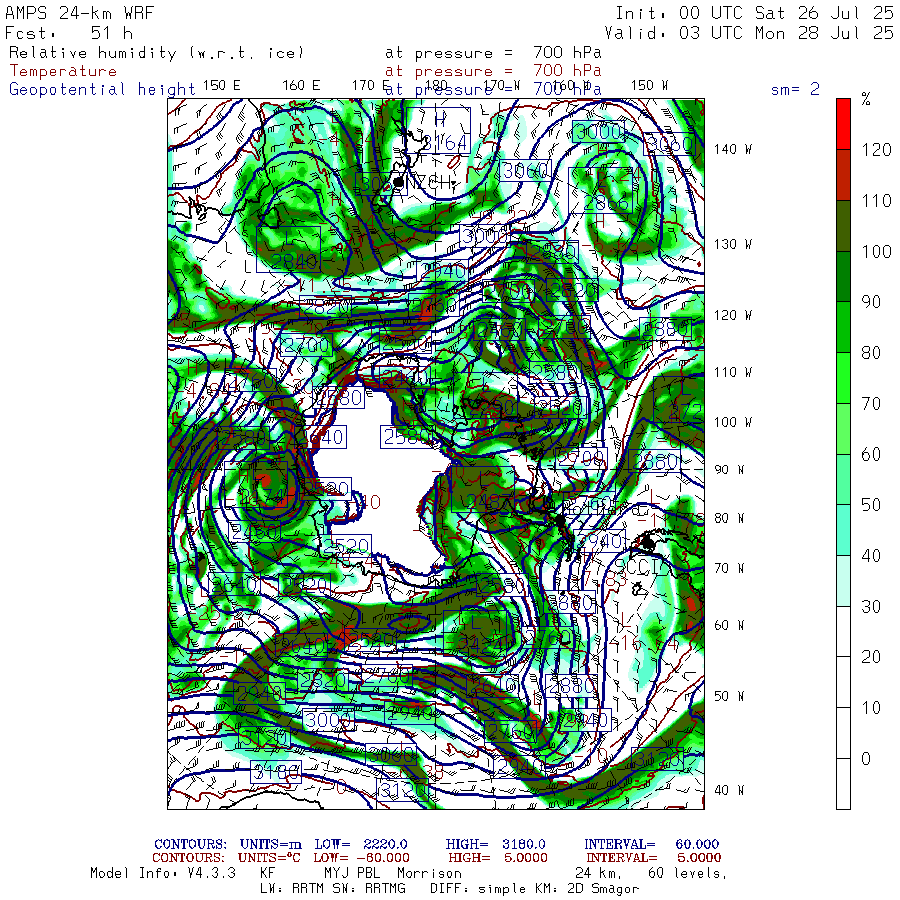
Task: Click the '2866' low label box
Action: [x=600, y=191]
